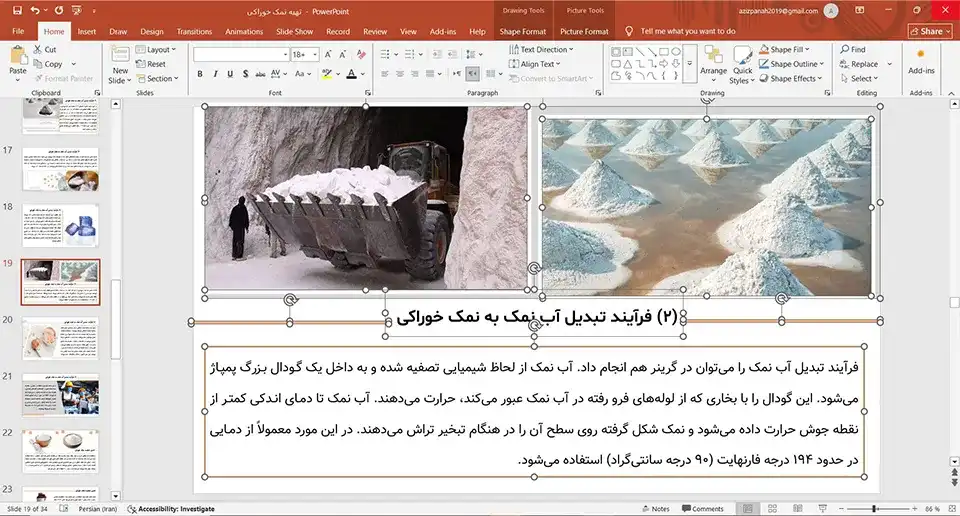Set right-to-left text direction
The width and height of the screenshot is (960, 516).
472,74
